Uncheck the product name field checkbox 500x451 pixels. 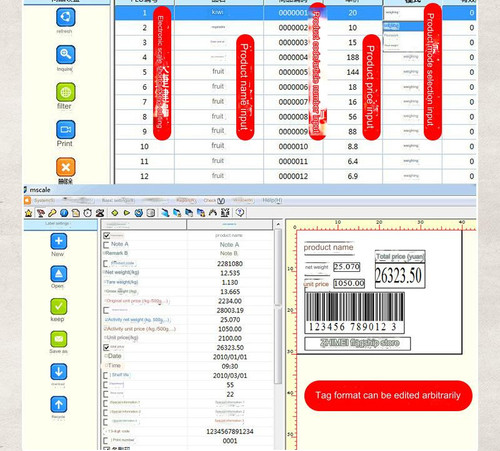coord(106,236)
